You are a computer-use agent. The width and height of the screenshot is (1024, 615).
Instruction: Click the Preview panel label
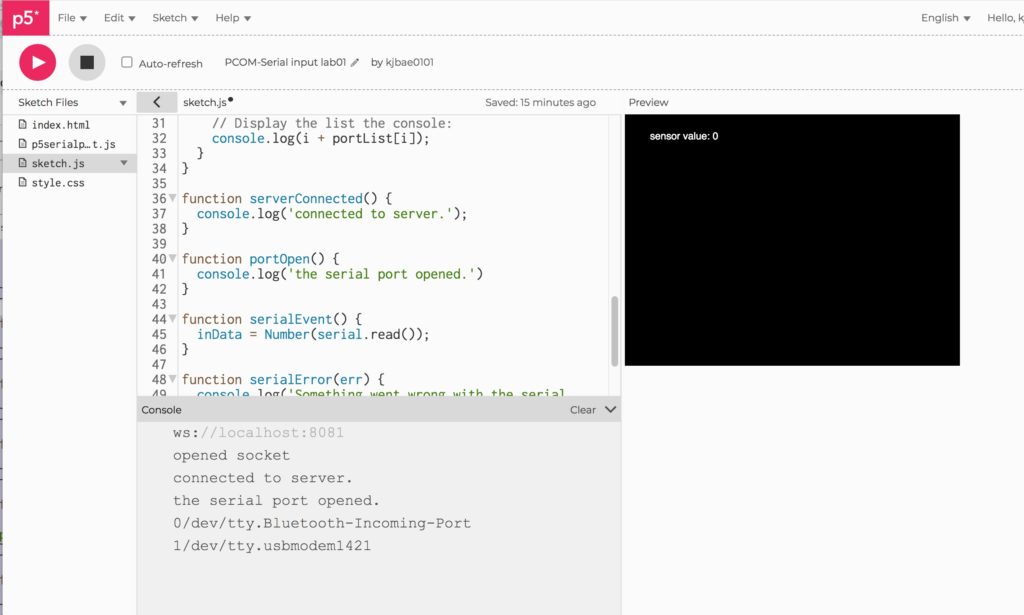tap(648, 102)
